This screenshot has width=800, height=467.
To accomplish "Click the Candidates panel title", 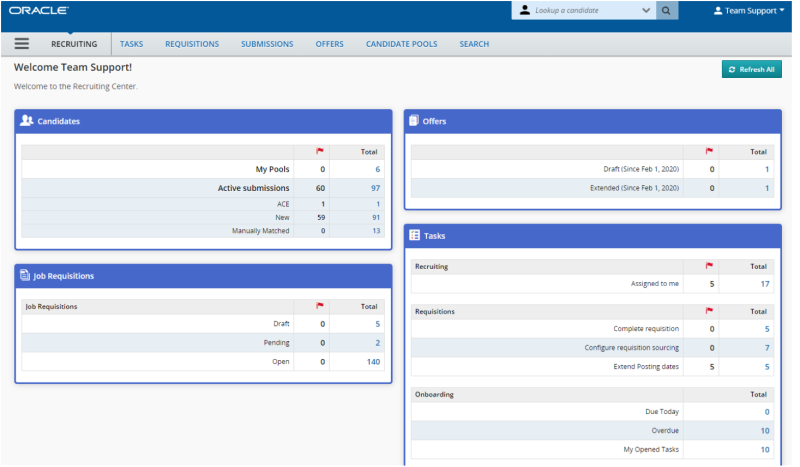I will [59, 122].
